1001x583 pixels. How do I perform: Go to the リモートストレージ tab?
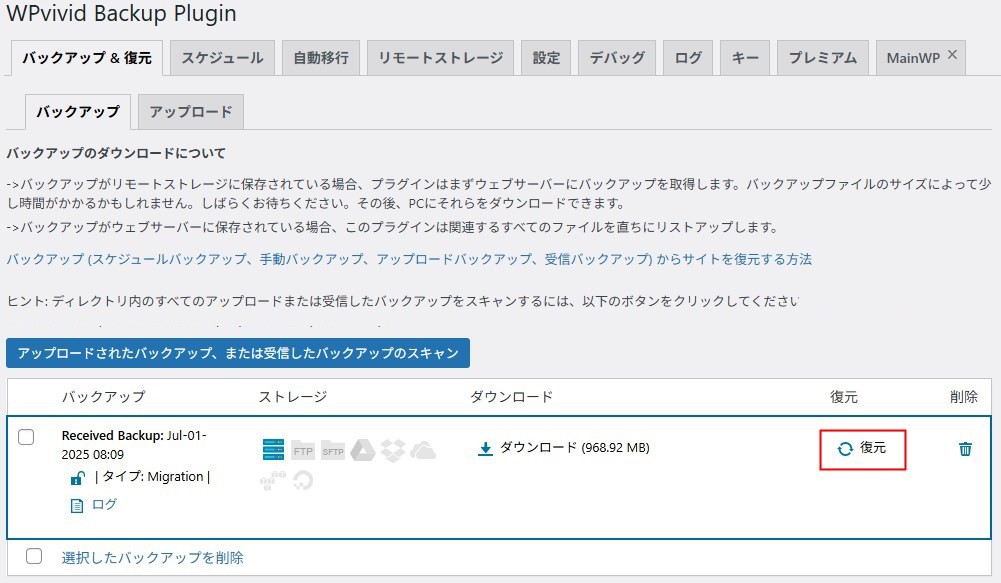coord(440,58)
